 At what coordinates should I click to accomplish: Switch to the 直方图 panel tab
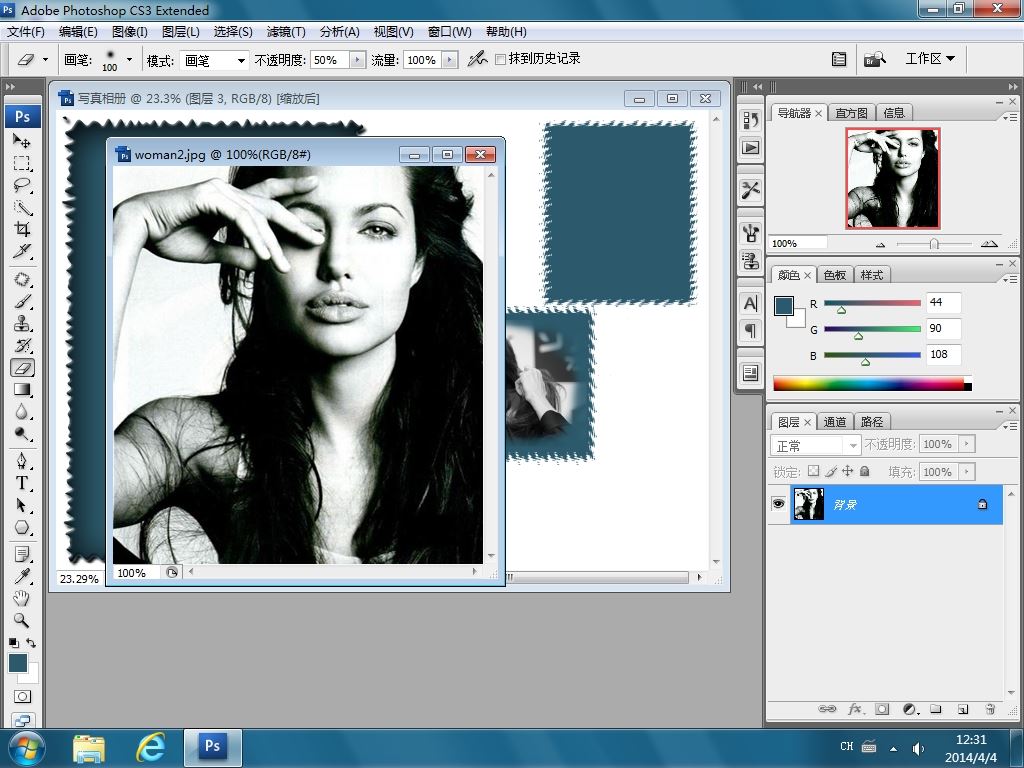pos(851,113)
